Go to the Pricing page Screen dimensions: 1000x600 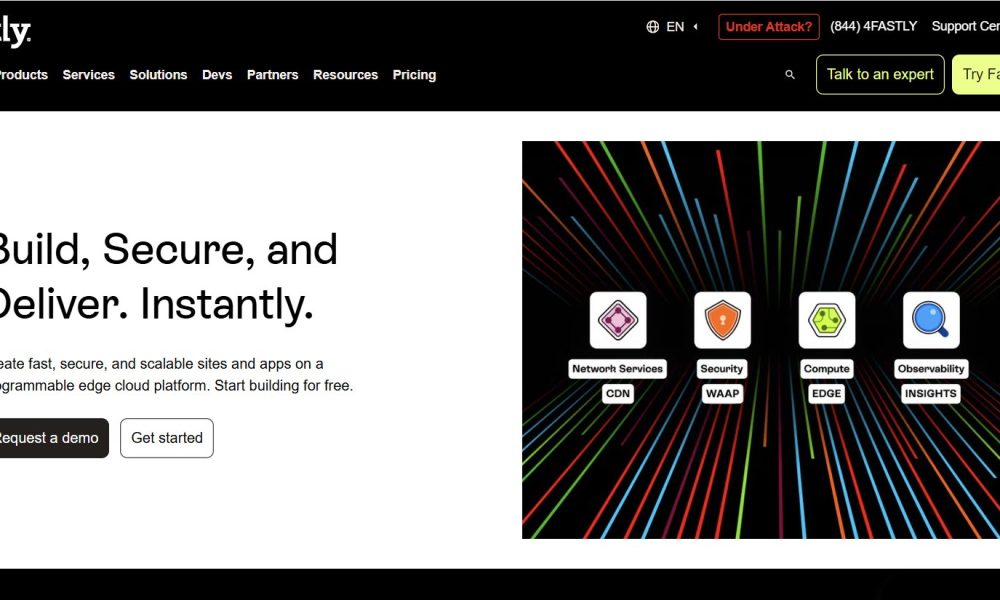click(x=414, y=75)
